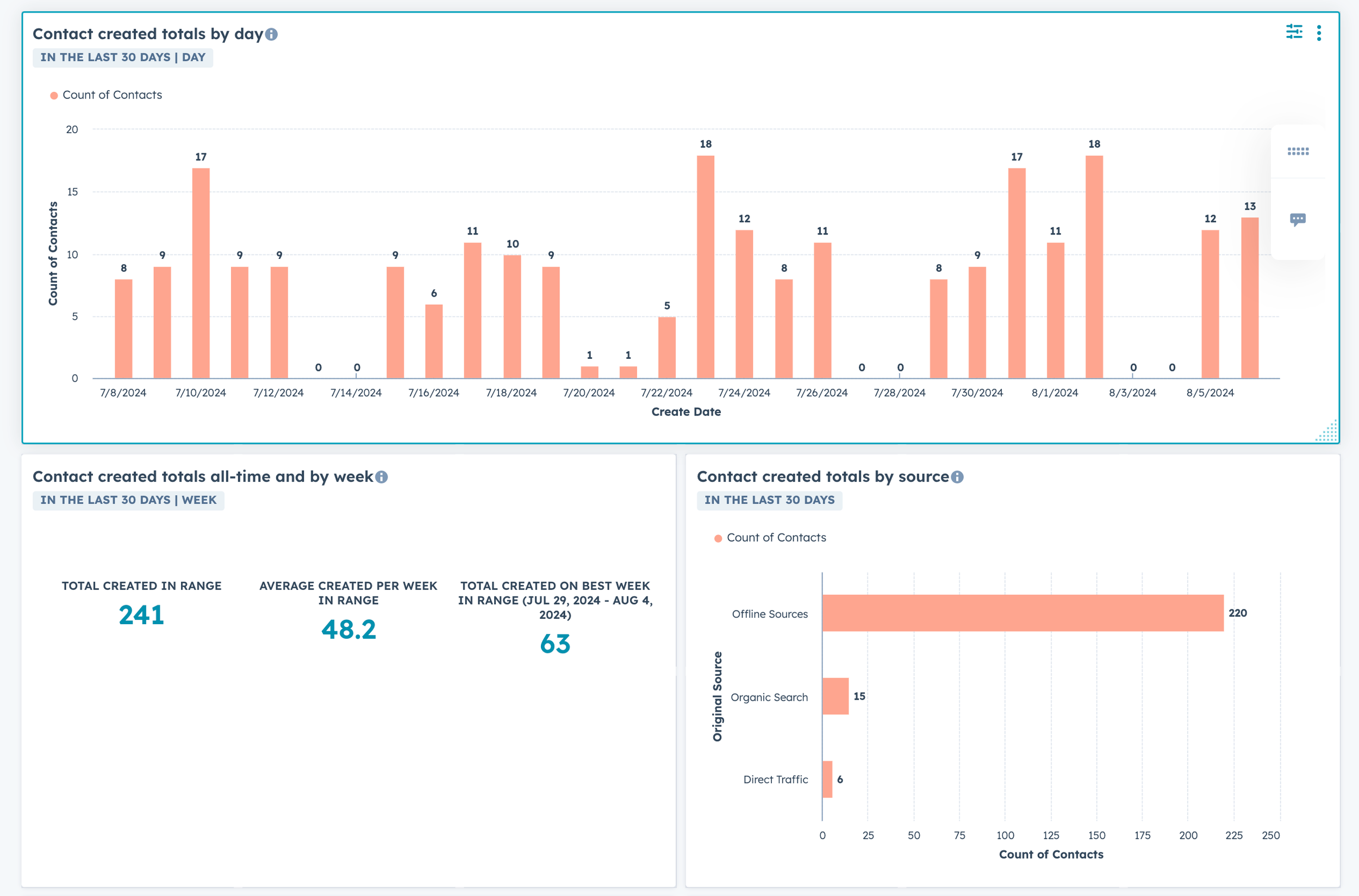This screenshot has width=1359, height=896.
Task: Open the report filters sliders icon
Action: (1293, 32)
